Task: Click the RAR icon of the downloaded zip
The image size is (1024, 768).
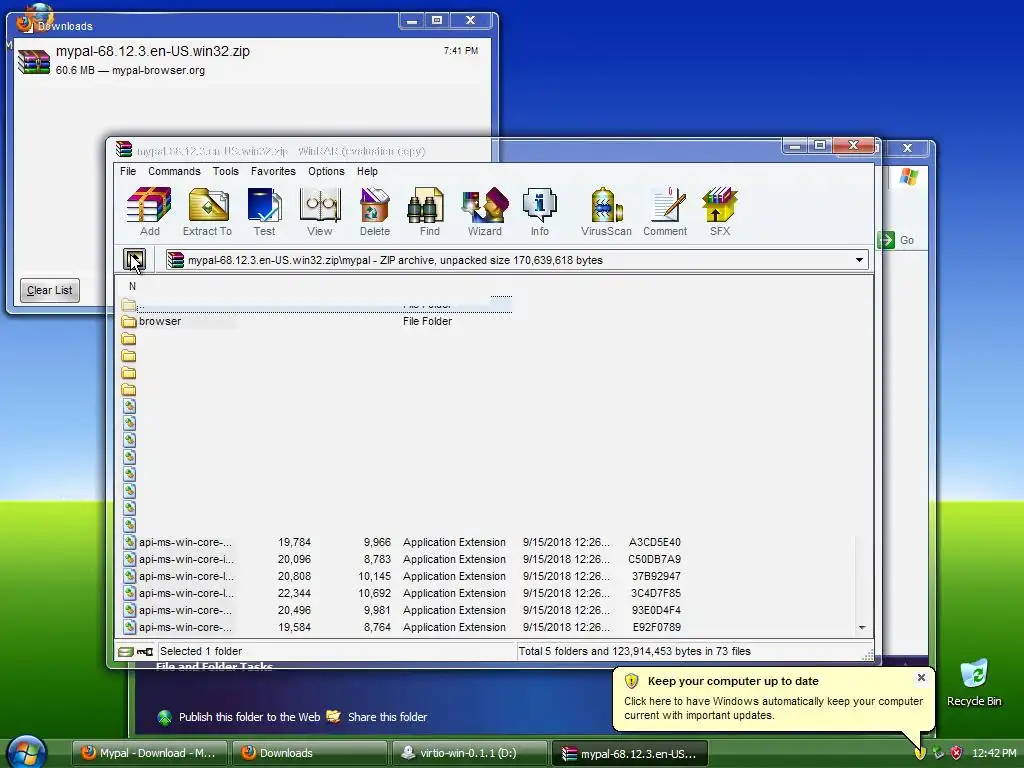Action: [x=34, y=61]
